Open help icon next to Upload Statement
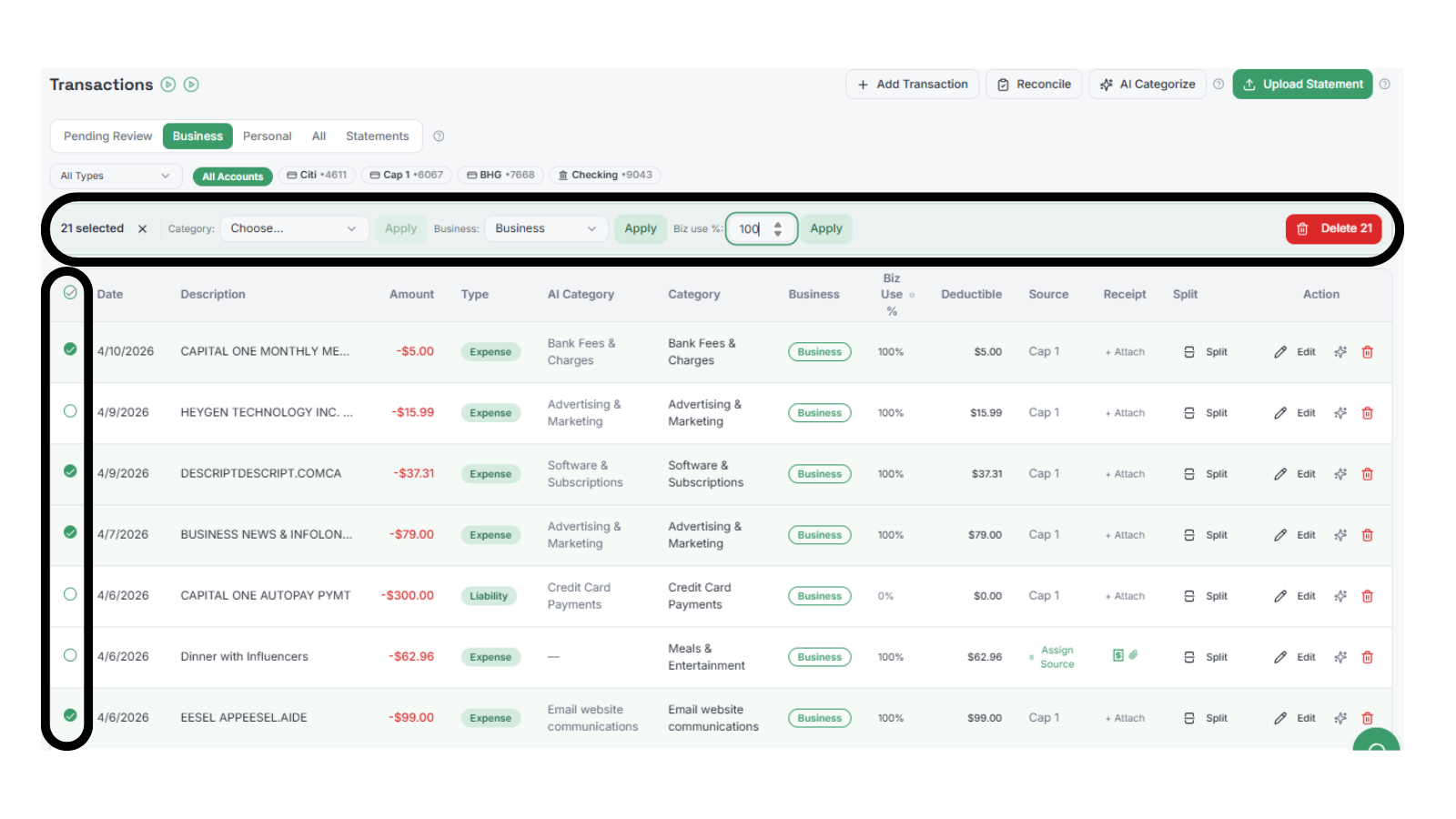 1385,84
